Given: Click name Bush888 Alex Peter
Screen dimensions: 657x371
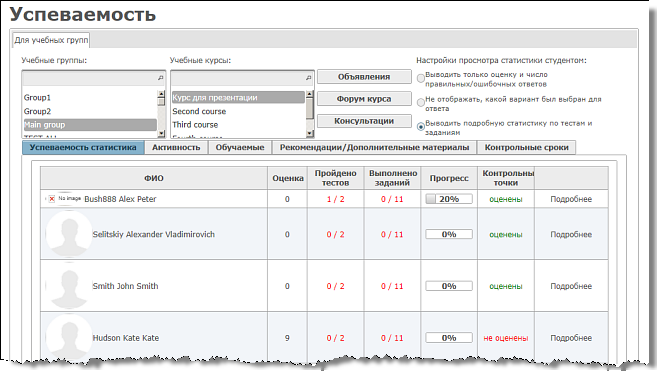Looking at the screenshot, I should point(120,199).
